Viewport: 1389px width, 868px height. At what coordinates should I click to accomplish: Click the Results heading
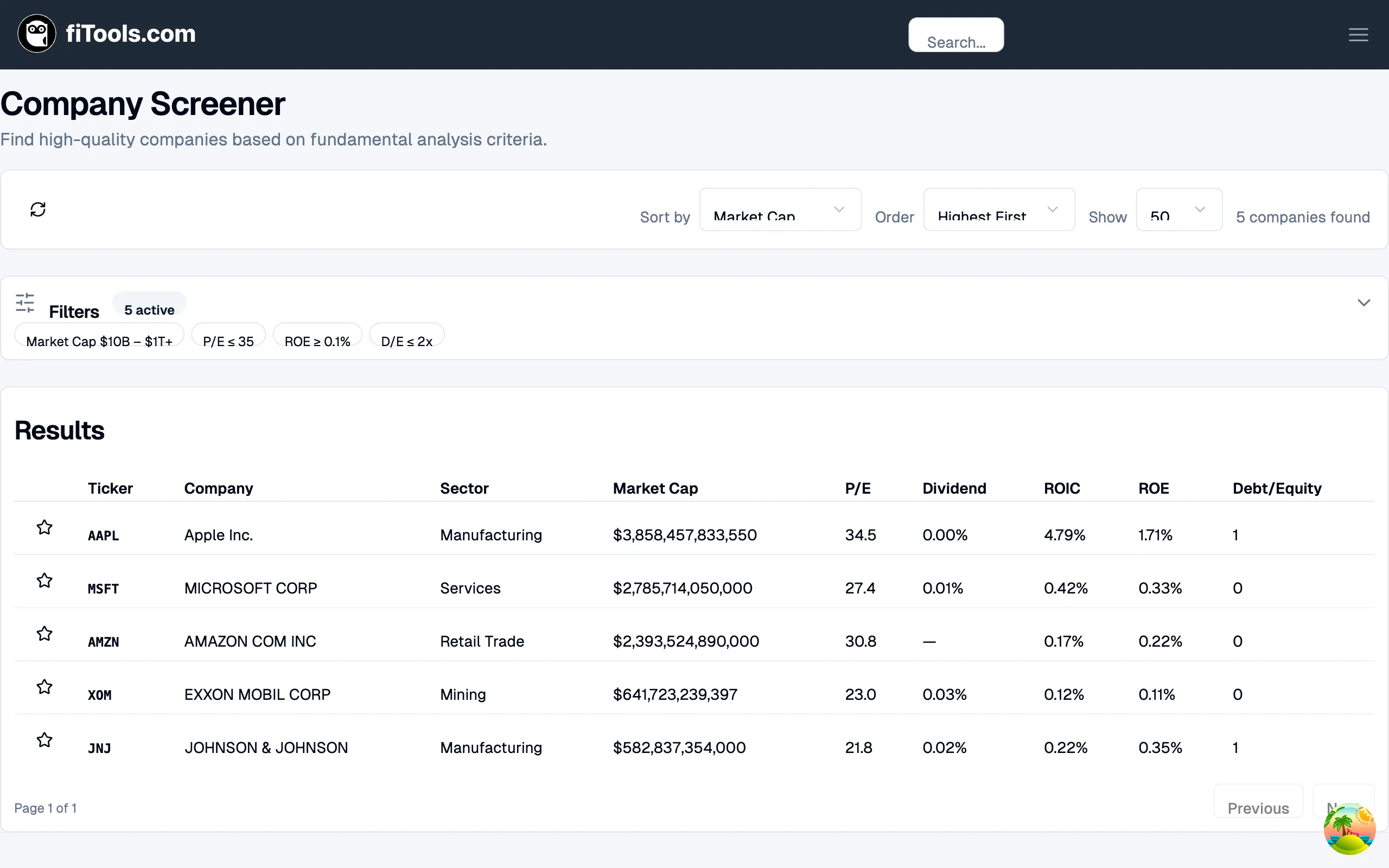(x=60, y=430)
